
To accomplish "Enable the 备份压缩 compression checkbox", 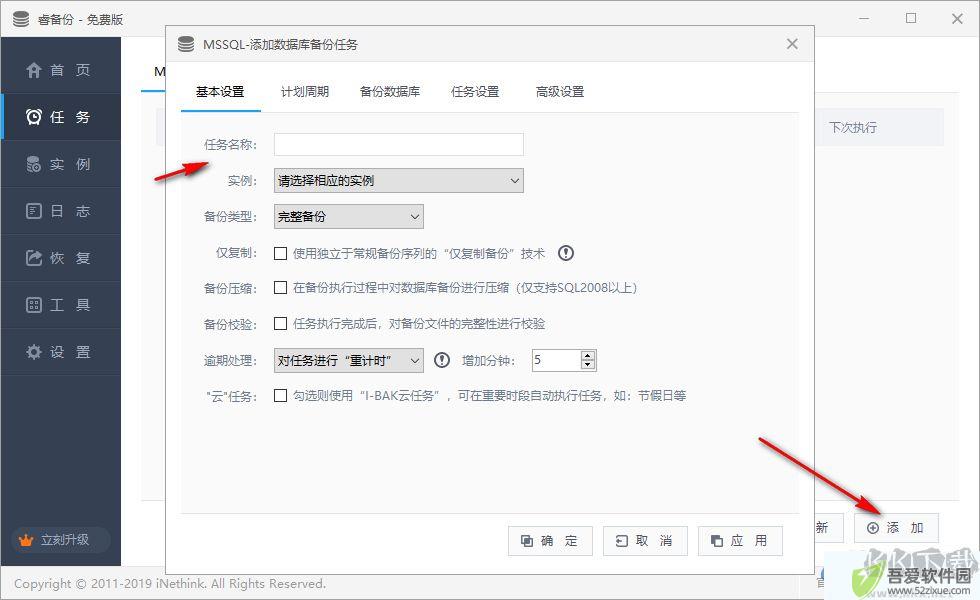I will 281,288.
